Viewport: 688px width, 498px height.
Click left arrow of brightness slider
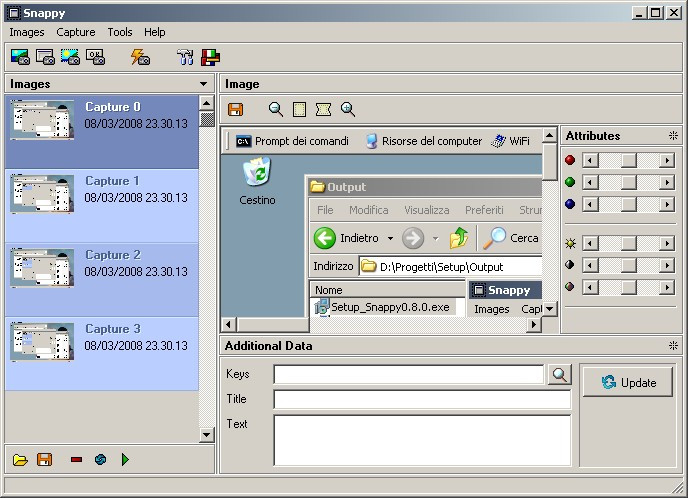pos(590,244)
